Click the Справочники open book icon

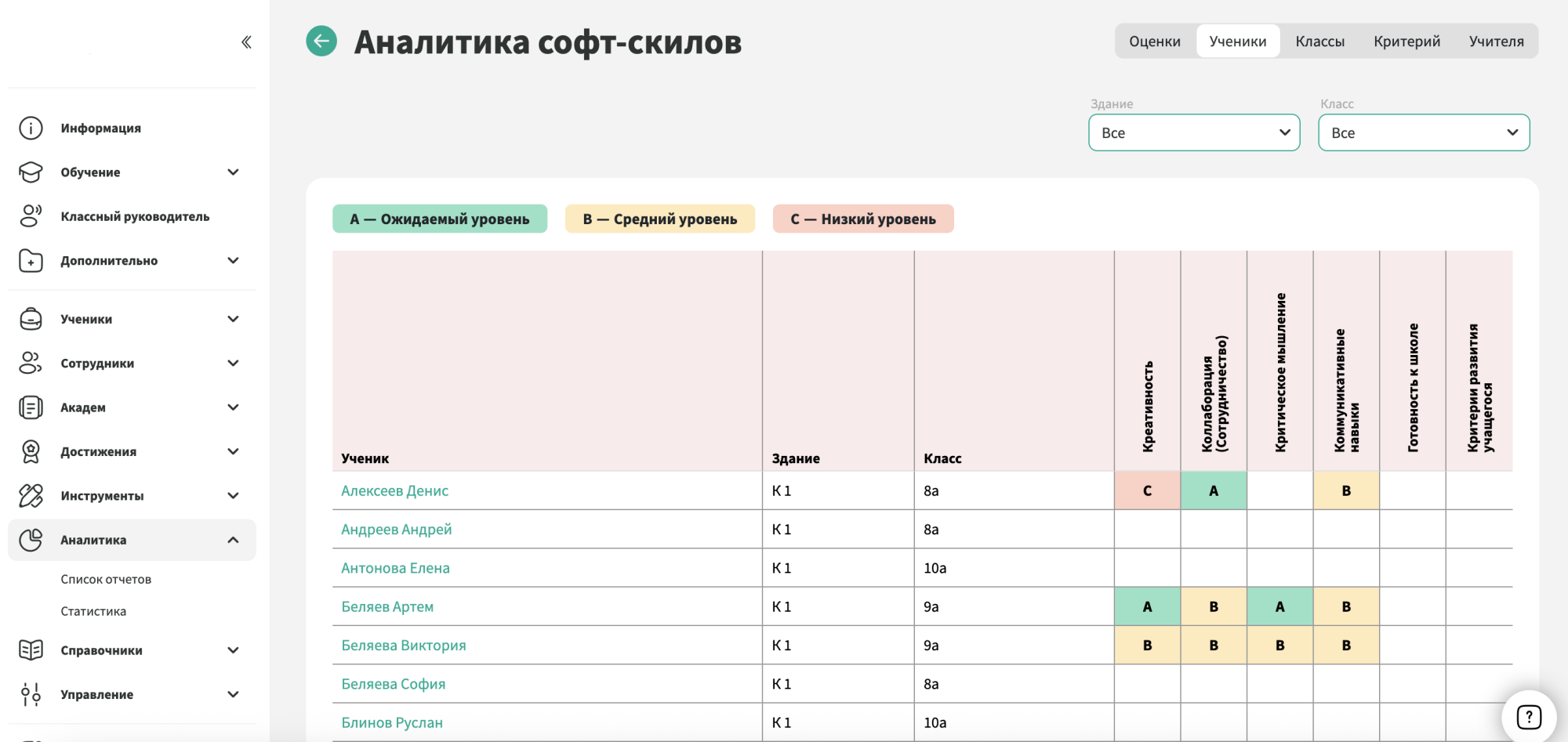[31, 650]
